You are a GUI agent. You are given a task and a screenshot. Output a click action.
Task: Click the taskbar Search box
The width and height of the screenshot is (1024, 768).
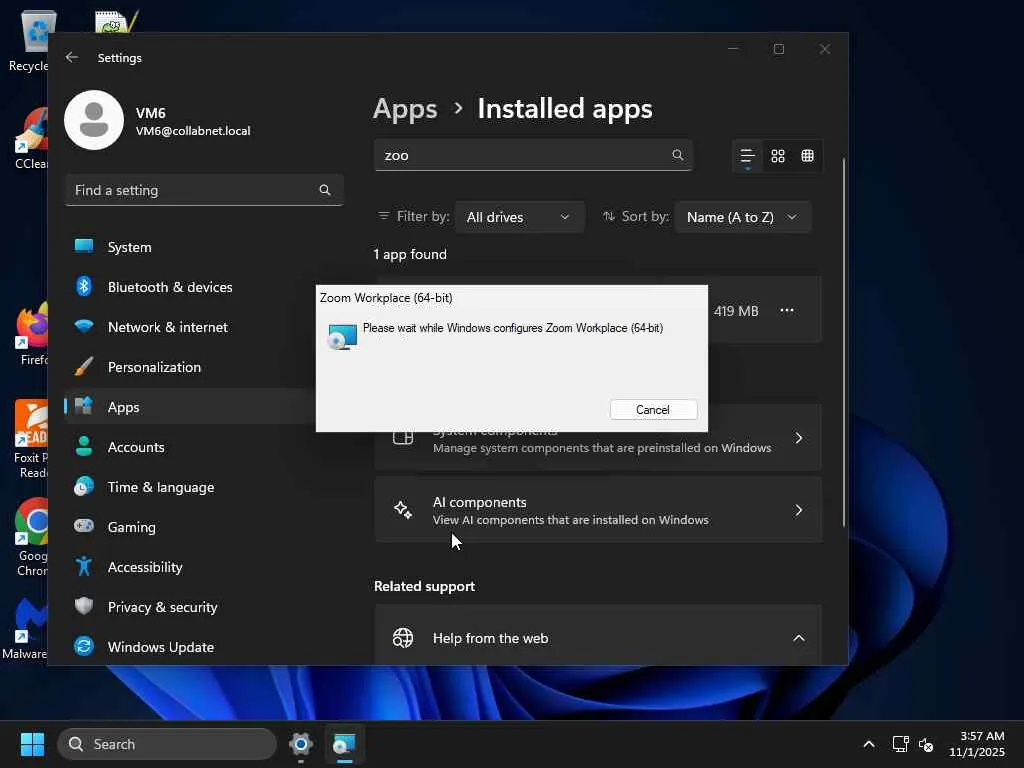[167, 744]
